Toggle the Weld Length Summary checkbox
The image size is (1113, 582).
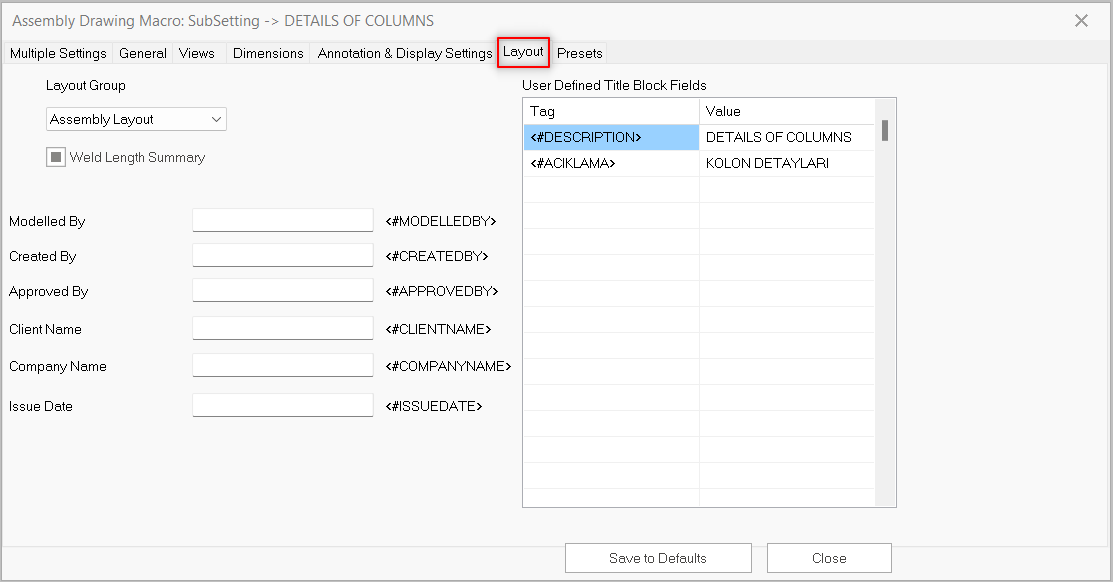pyautogui.click(x=57, y=157)
